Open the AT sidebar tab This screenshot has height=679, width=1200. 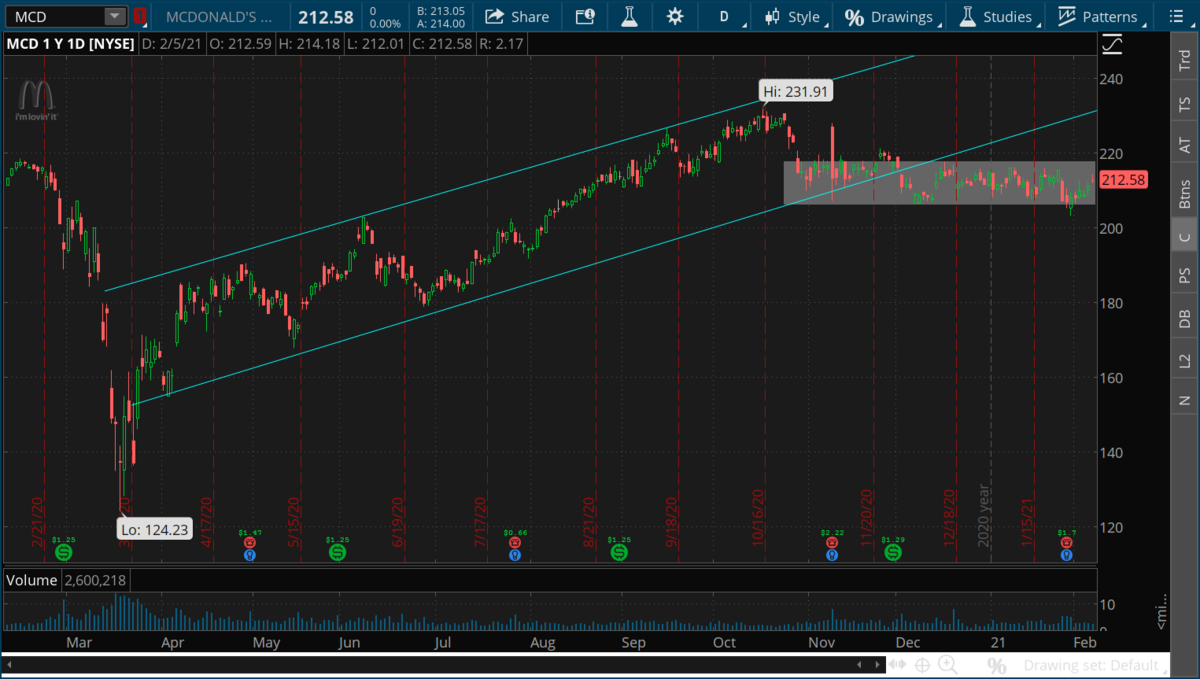[x=1185, y=146]
